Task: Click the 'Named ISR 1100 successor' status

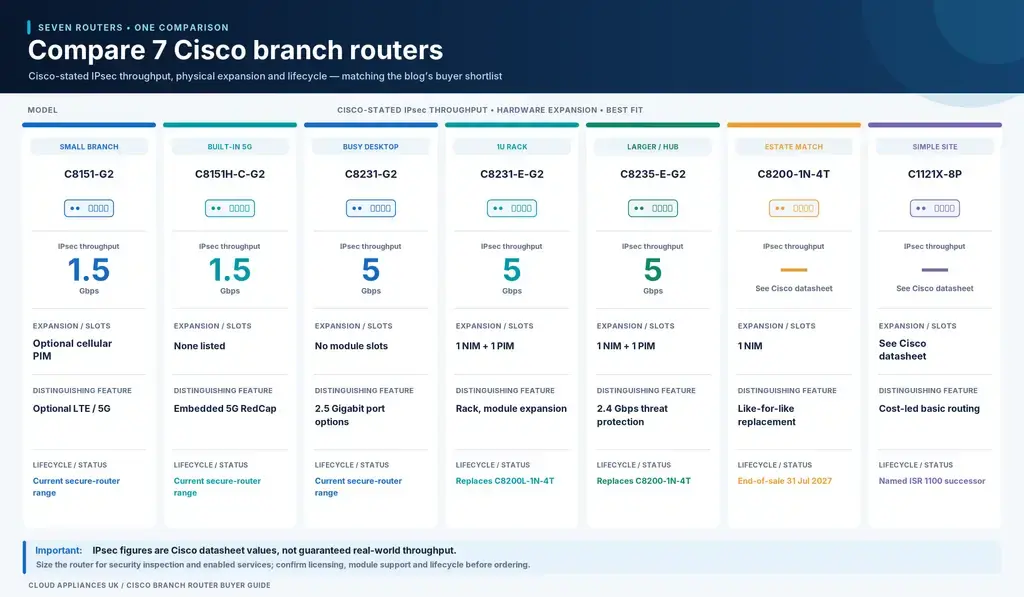Action: coord(932,481)
